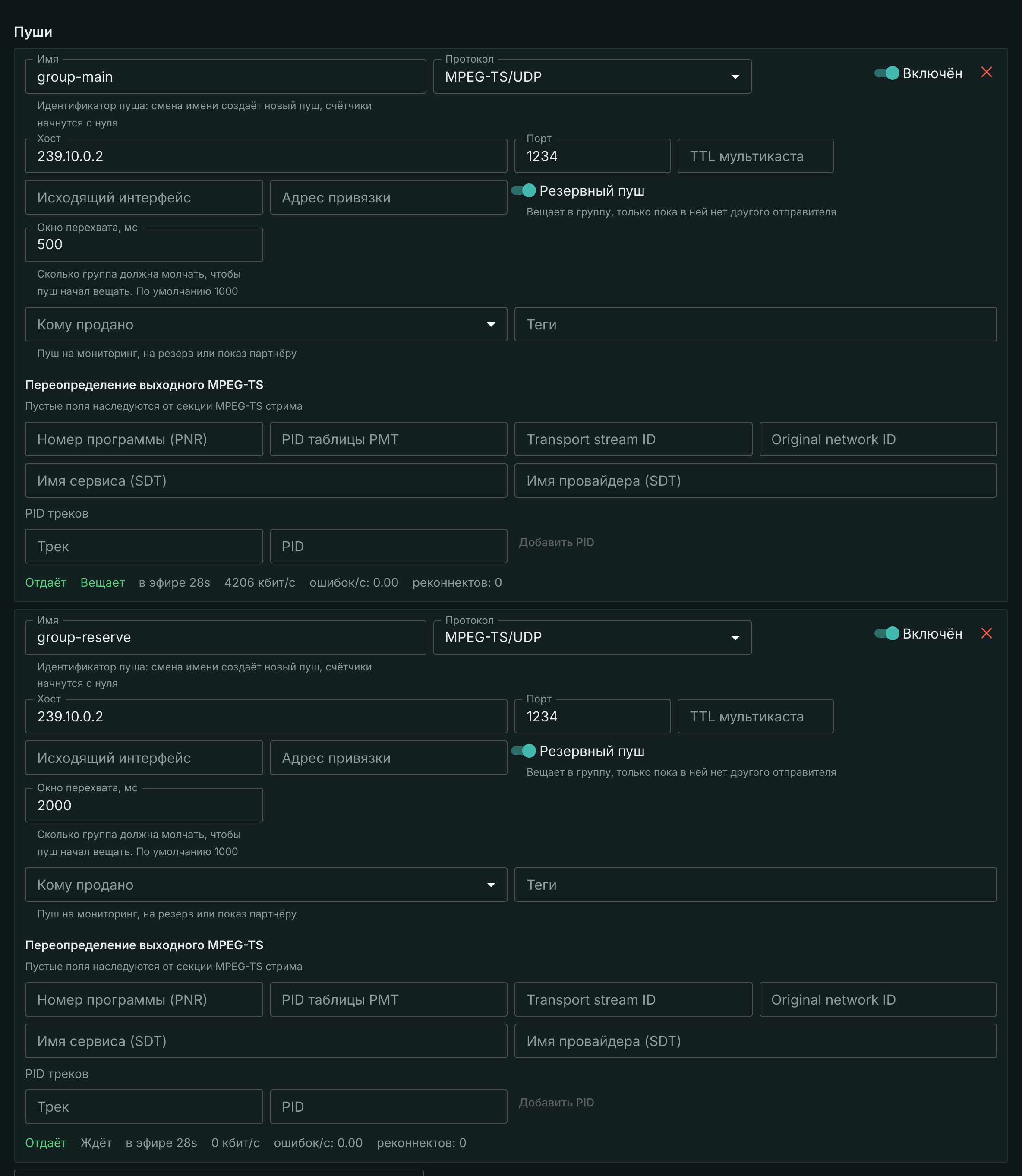The width and height of the screenshot is (1022, 1176).
Task: Open the Протокол dropdown for group-reserve
Action: pyautogui.click(x=592, y=637)
